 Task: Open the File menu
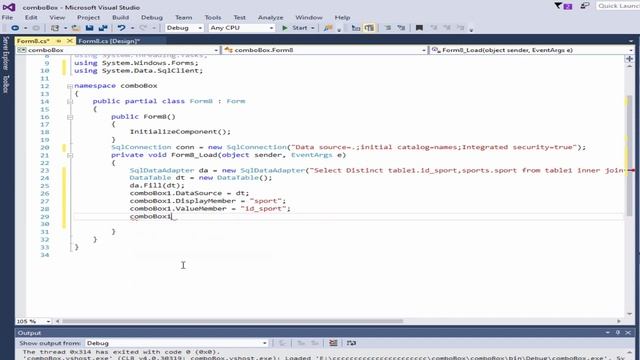[x=7, y=18]
